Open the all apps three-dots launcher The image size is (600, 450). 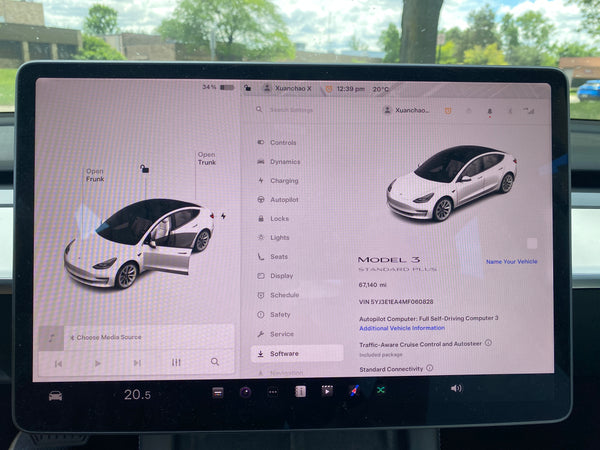tap(272, 392)
